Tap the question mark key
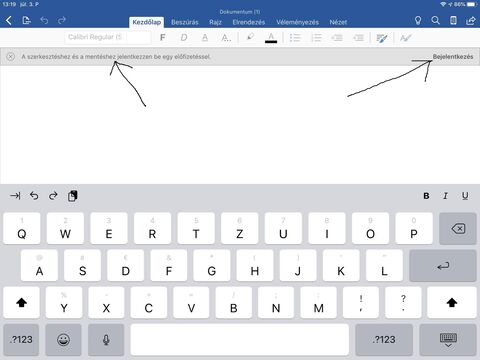The height and width of the screenshot is (360, 480). click(403, 303)
